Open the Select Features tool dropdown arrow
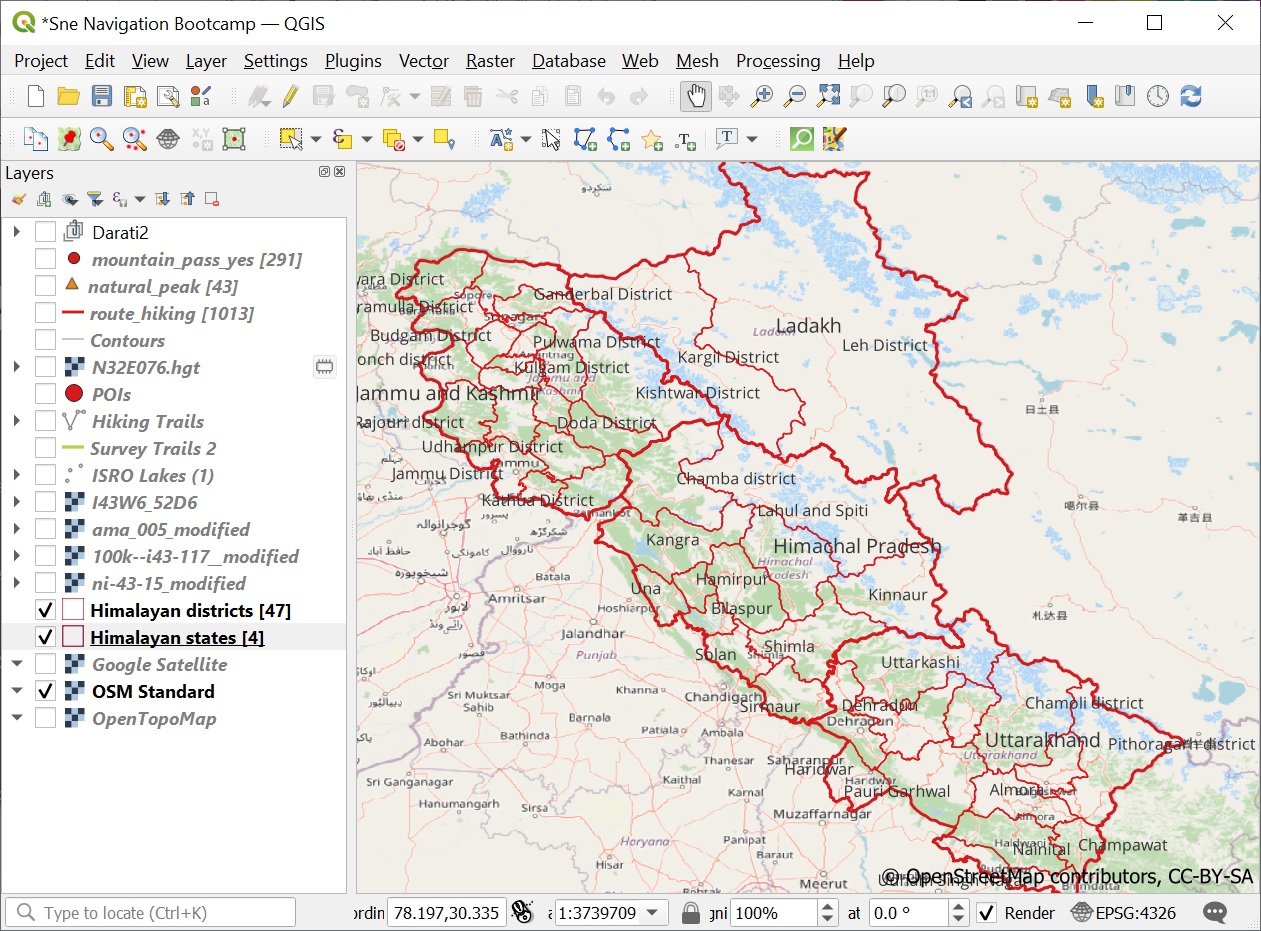 [x=316, y=139]
